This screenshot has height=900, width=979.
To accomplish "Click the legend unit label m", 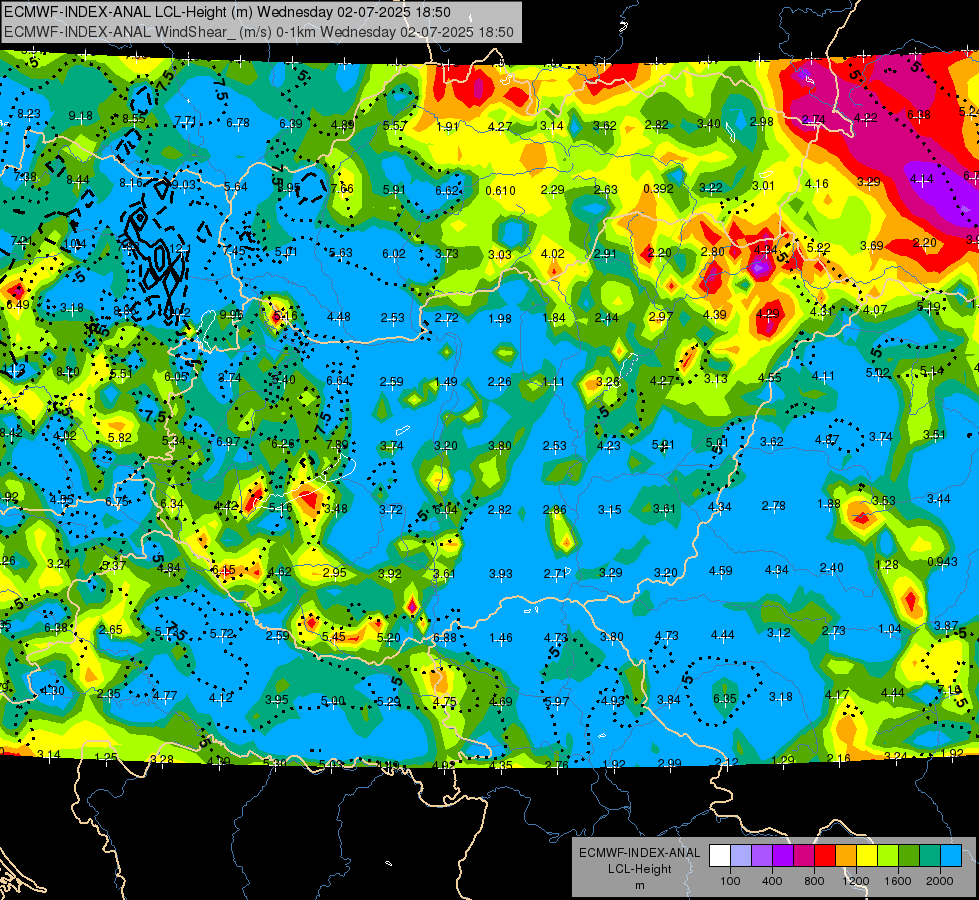I will [x=639, y=886].
